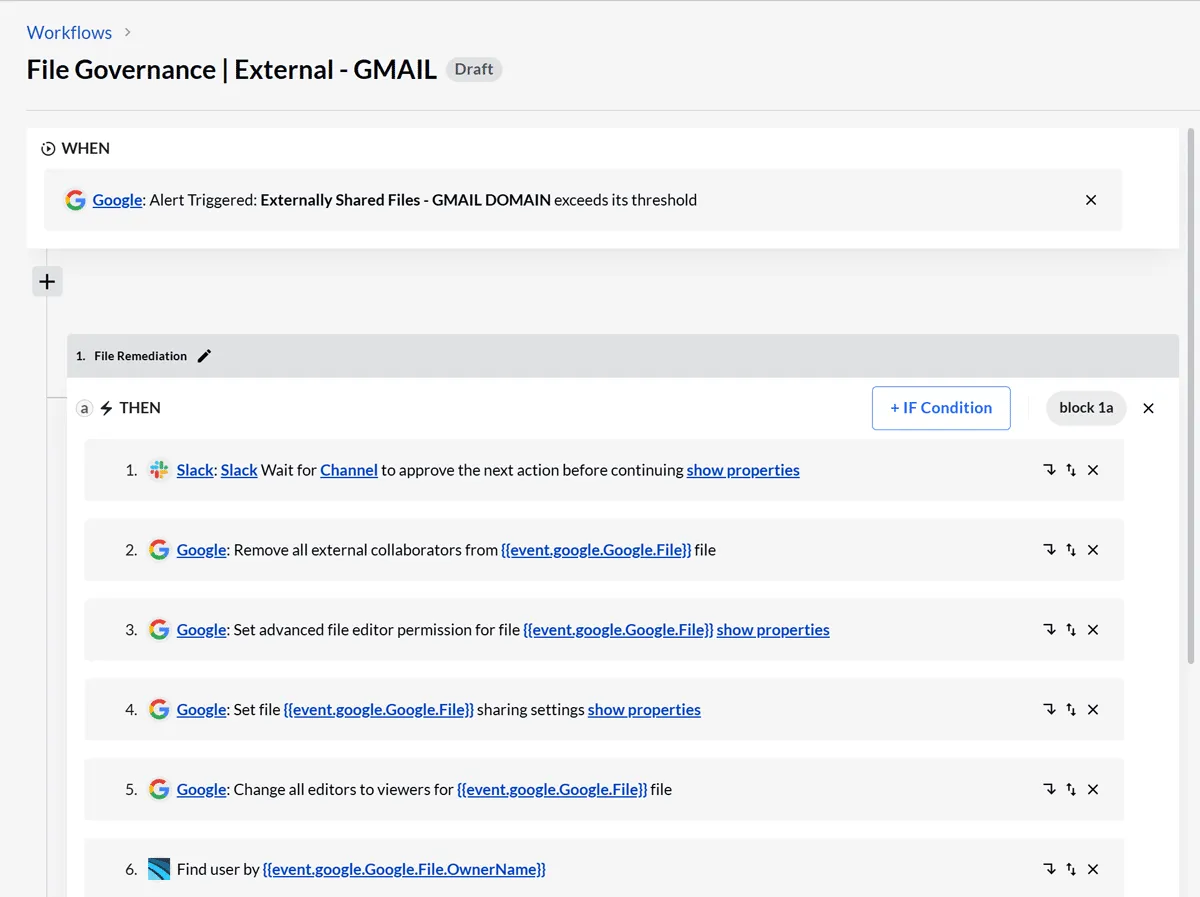Edit the File Remediation block name with pencil
Screen dimensions: 1200x897
coord(205,356)
